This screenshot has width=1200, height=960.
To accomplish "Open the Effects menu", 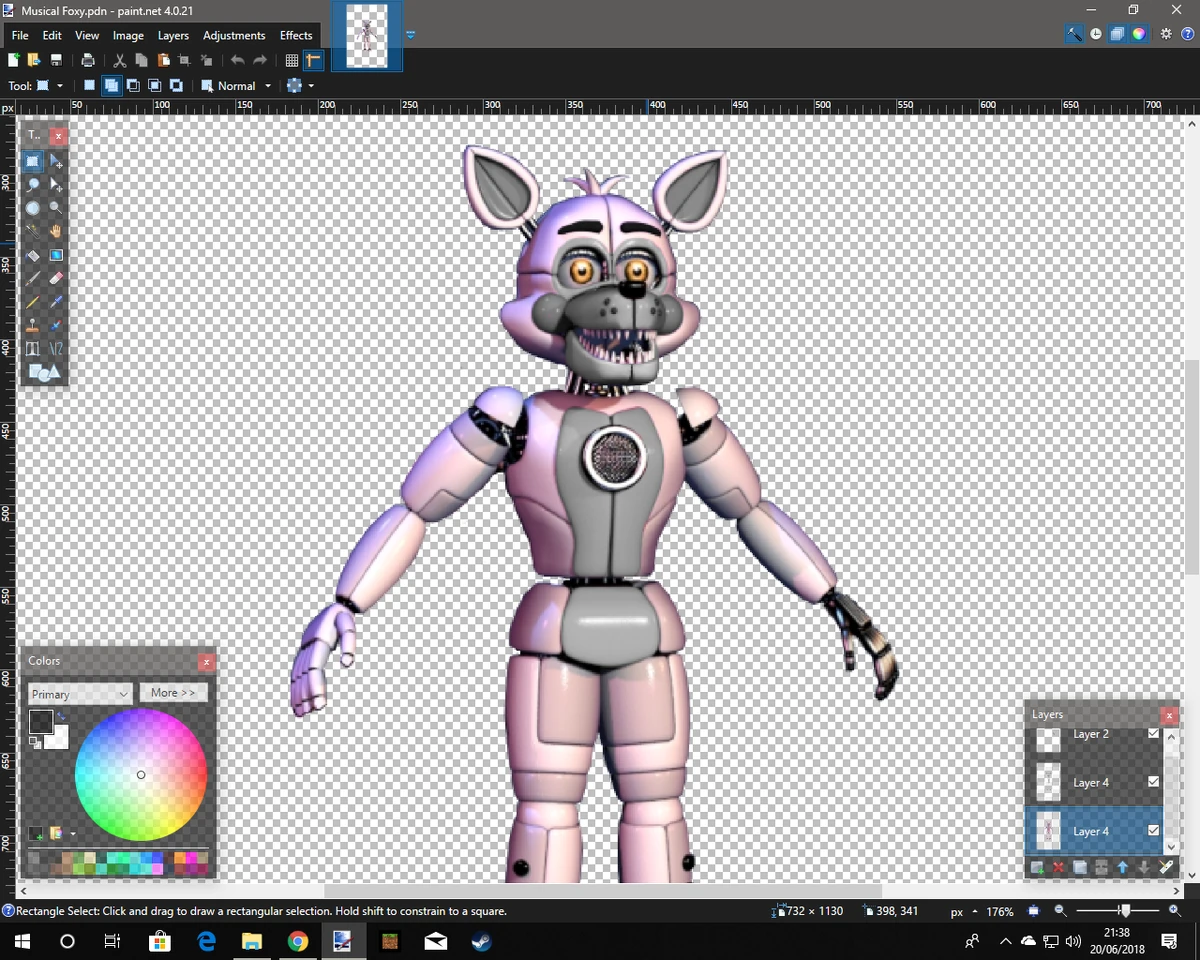I will [x=296, y=35].
